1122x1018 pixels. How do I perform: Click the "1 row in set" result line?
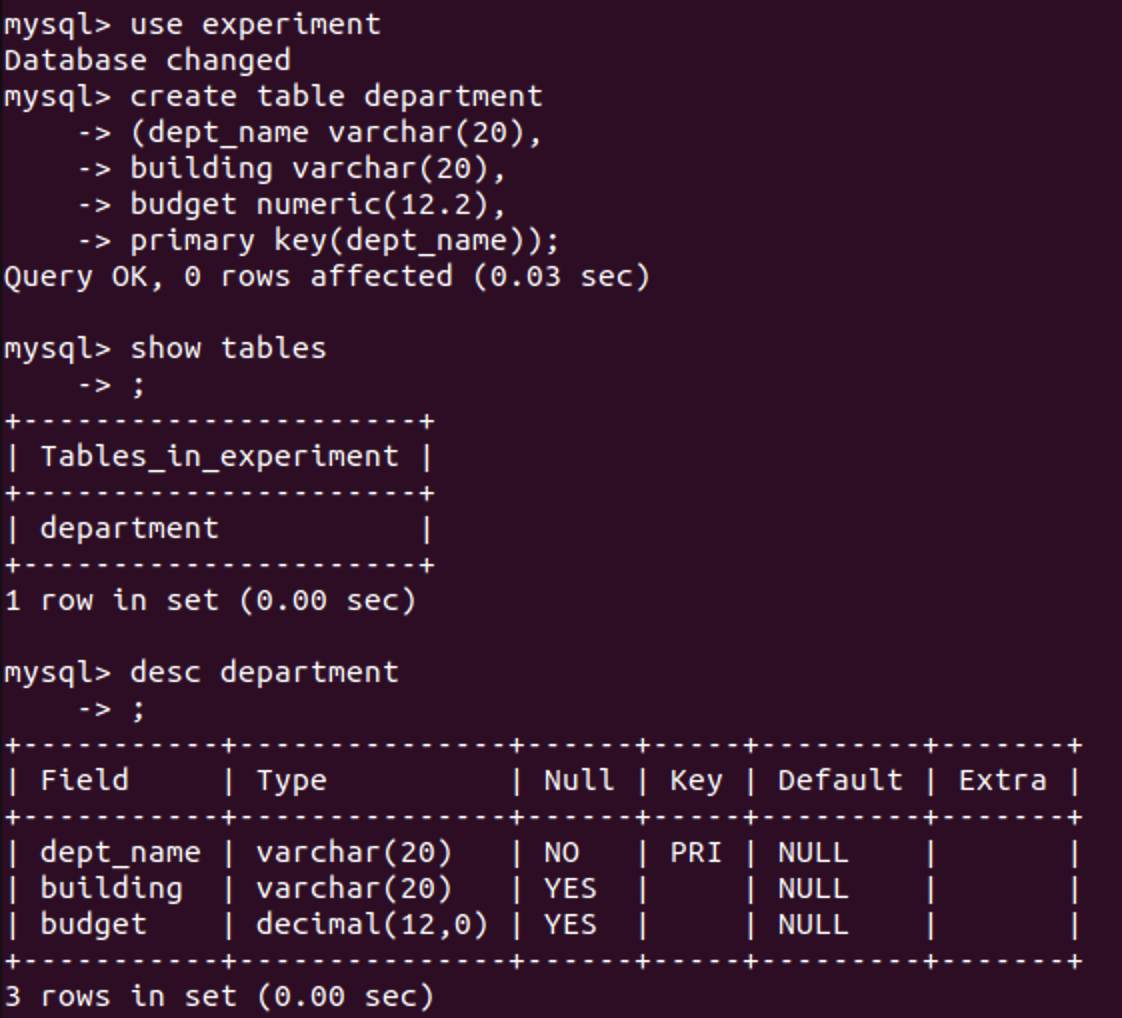[x=209, y=601]
